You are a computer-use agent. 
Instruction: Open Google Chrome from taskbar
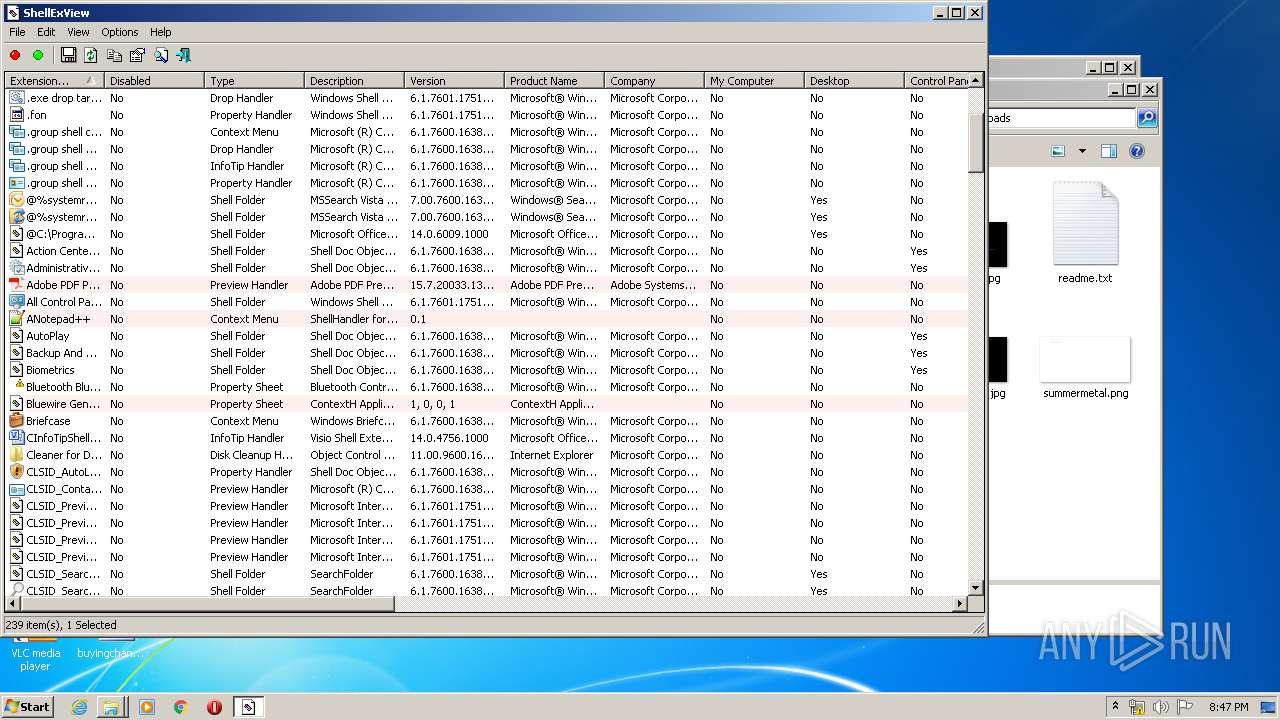pos(181,707)
